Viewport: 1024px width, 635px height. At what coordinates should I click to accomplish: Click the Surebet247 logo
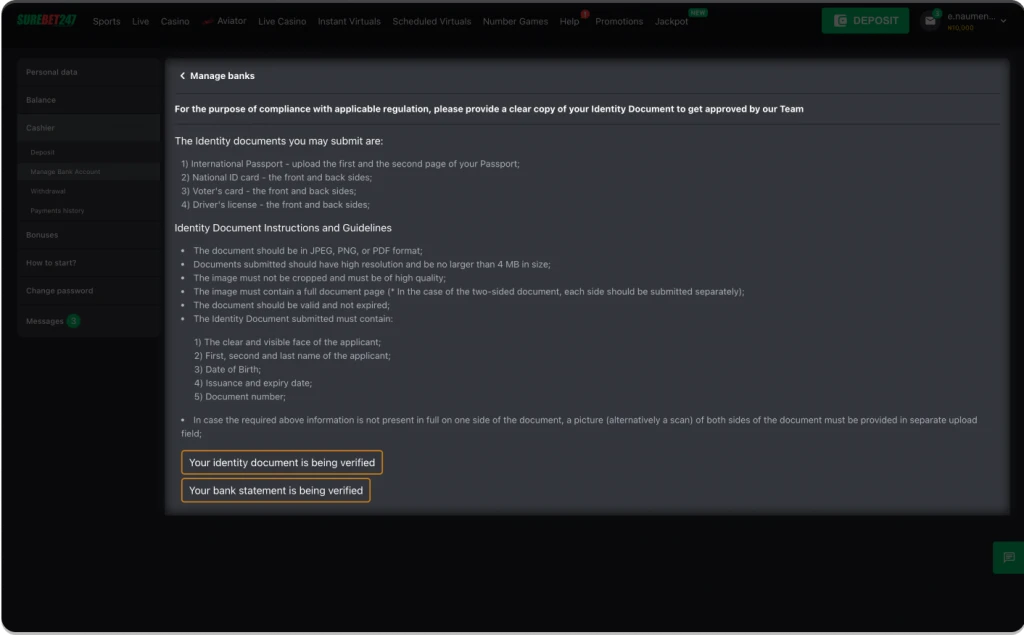[46, 21]
